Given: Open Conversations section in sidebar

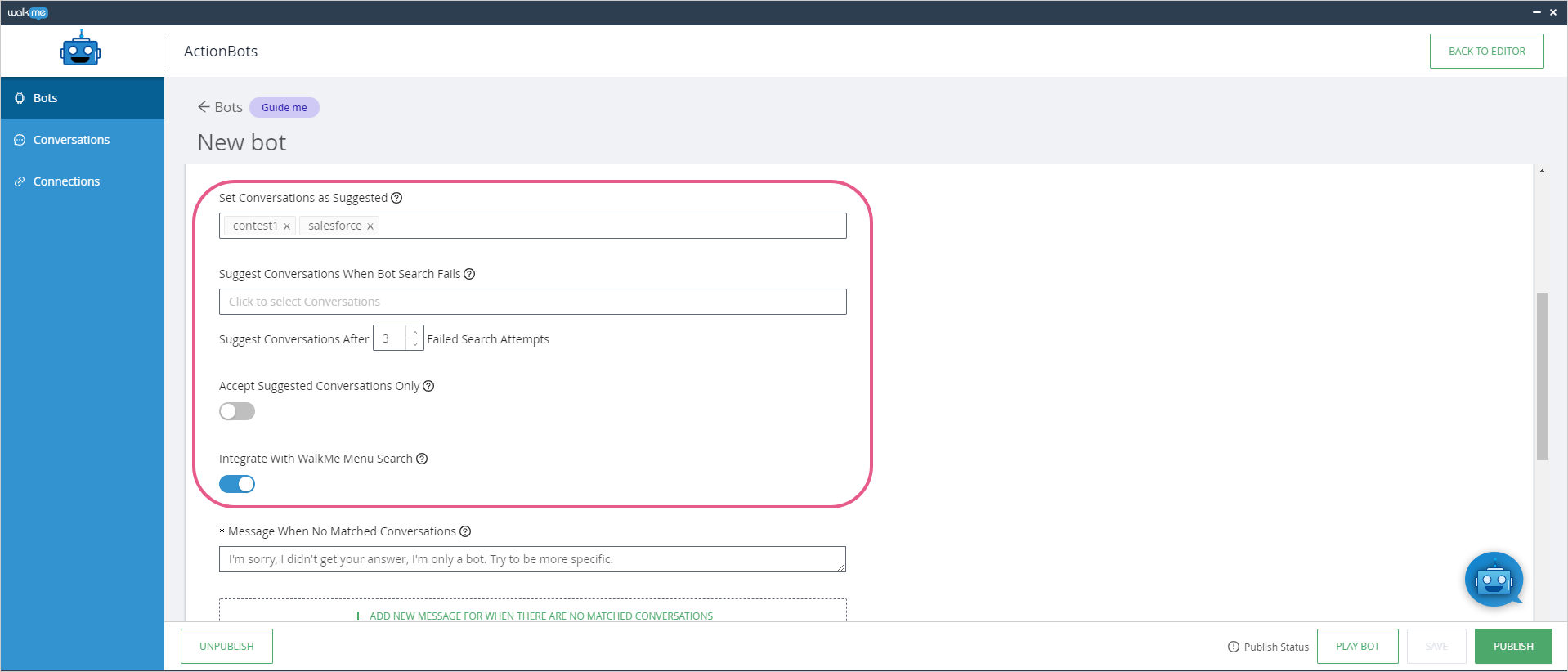Looking at the screenshot, I should (82, 140).
